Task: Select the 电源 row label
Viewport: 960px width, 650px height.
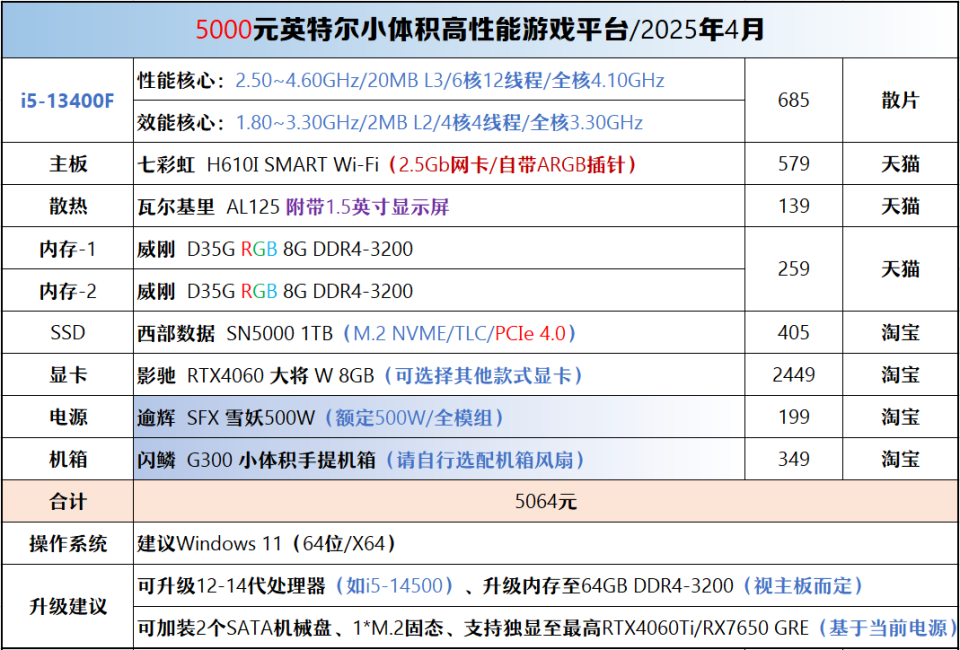Action: (x=67, y=417)
